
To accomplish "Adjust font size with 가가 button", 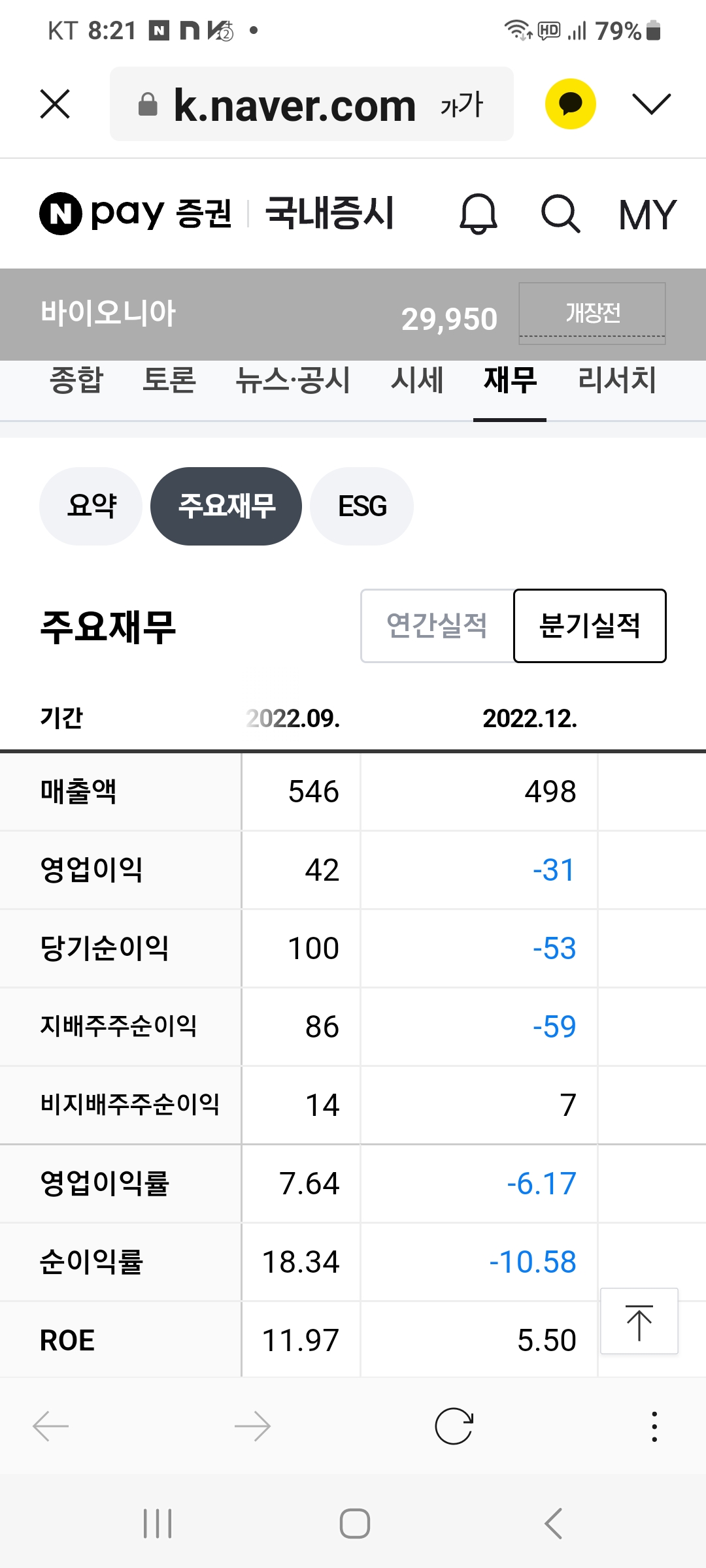I will tap(462, 105).
